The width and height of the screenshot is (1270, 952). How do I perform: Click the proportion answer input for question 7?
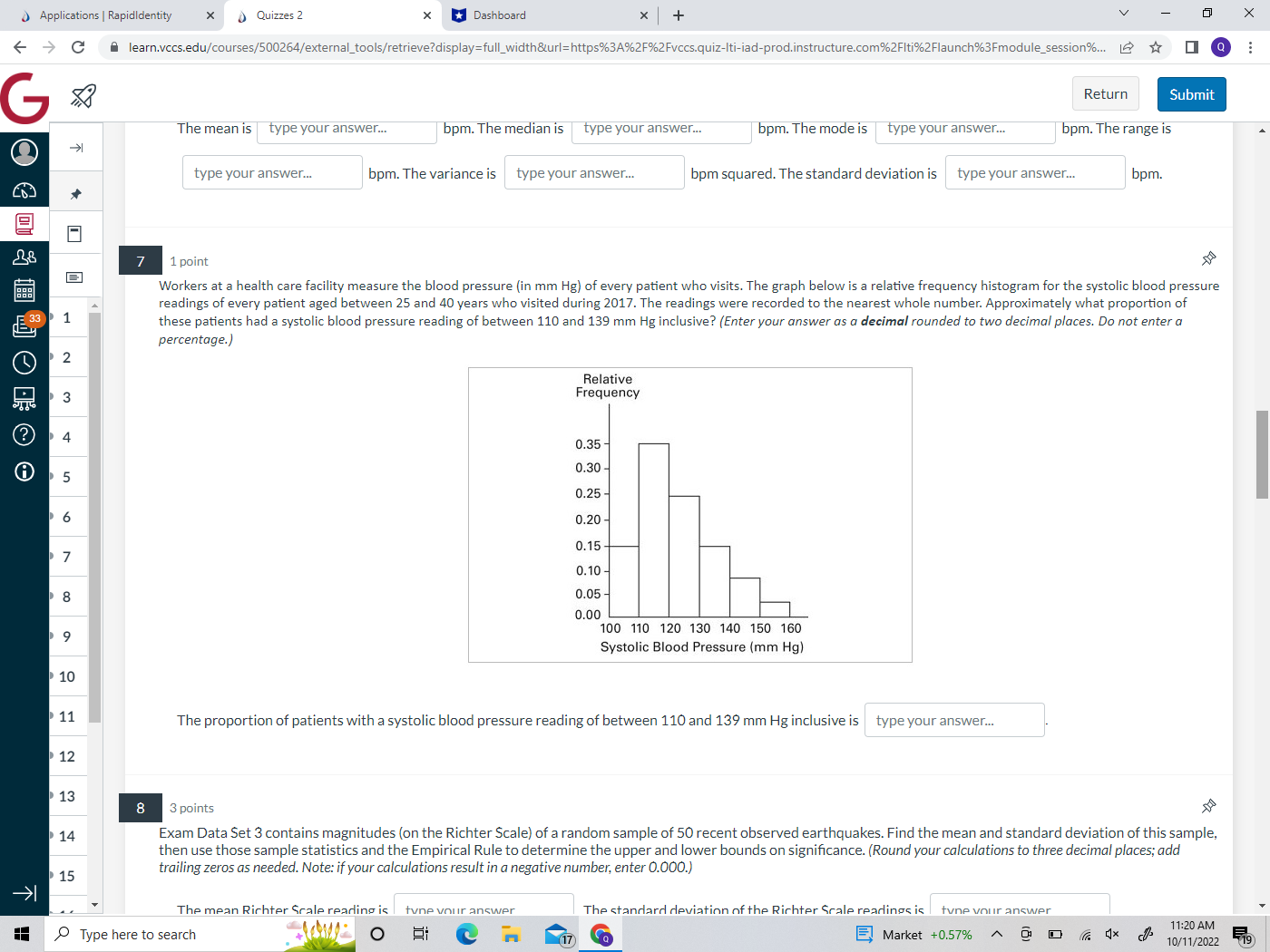tap(953, 720)
